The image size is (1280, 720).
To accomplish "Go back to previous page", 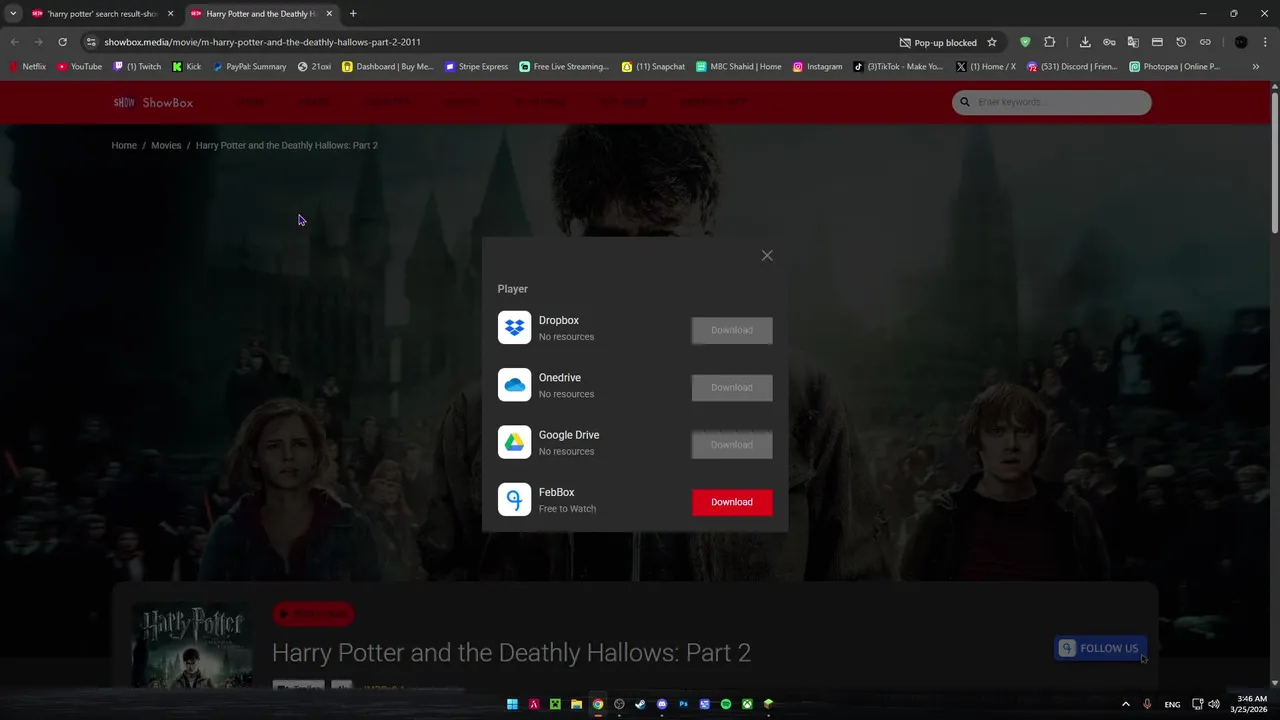I will [x=14, y=42].
